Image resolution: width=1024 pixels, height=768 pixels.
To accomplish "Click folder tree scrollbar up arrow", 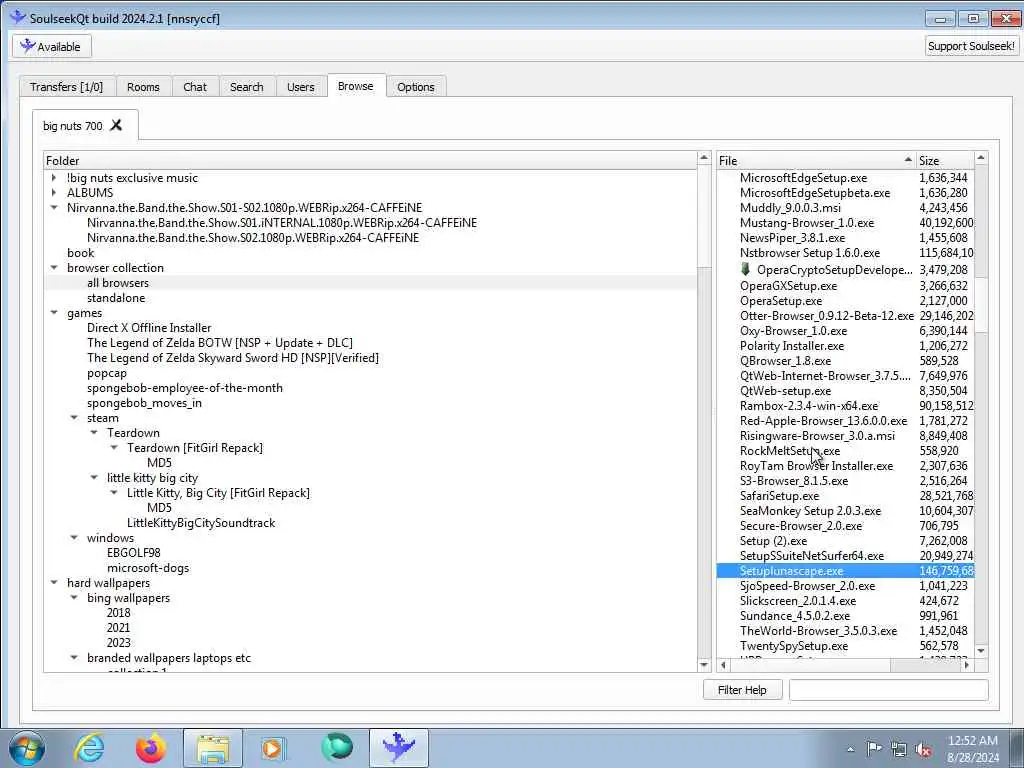I will click(704, 158).
